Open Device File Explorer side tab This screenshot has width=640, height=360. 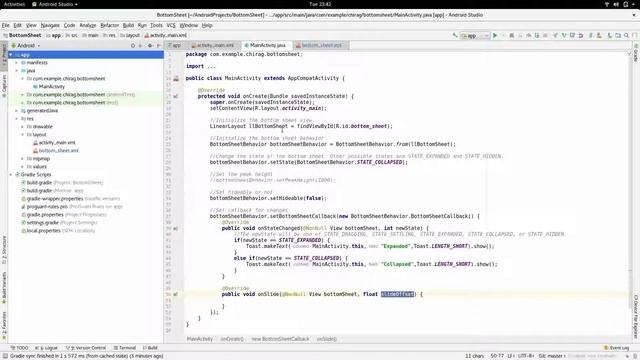click(636, 316)
